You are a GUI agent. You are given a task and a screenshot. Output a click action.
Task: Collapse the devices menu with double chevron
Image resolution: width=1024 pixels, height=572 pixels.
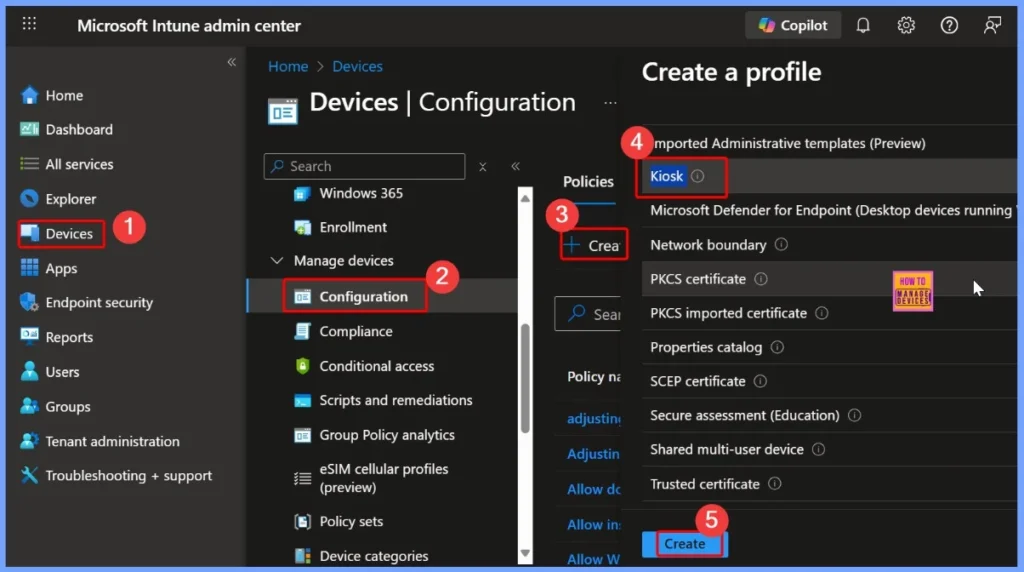pyautogui.click(x=515, y=166)
